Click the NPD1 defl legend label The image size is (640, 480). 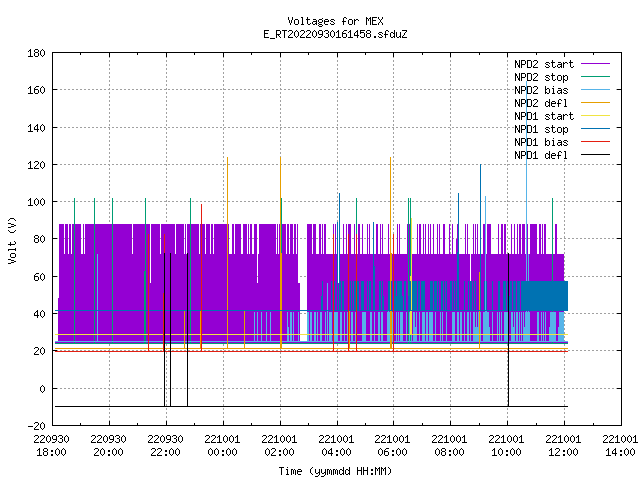tap(541, 155)
